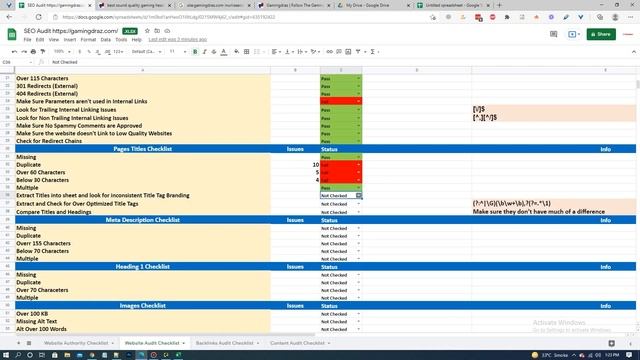Apply percent format from the toolbar

tap(89, 52)
